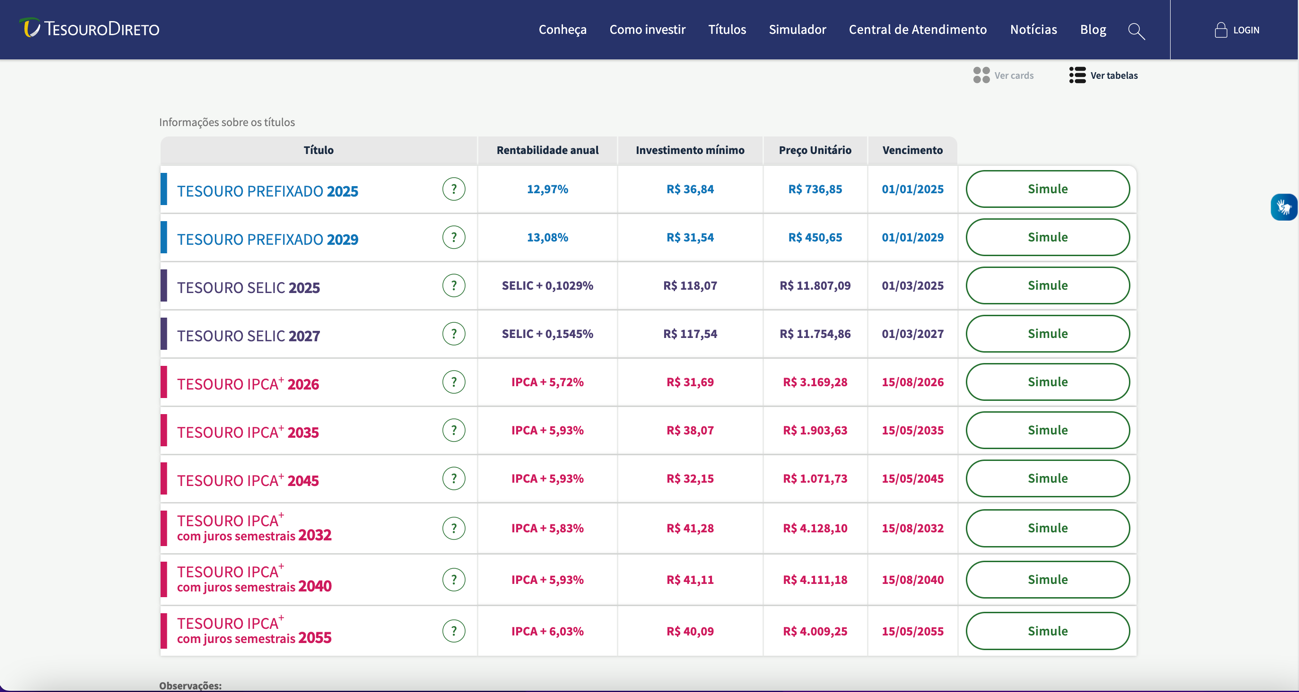Click the Ver cards grid icon

(981, 75)
